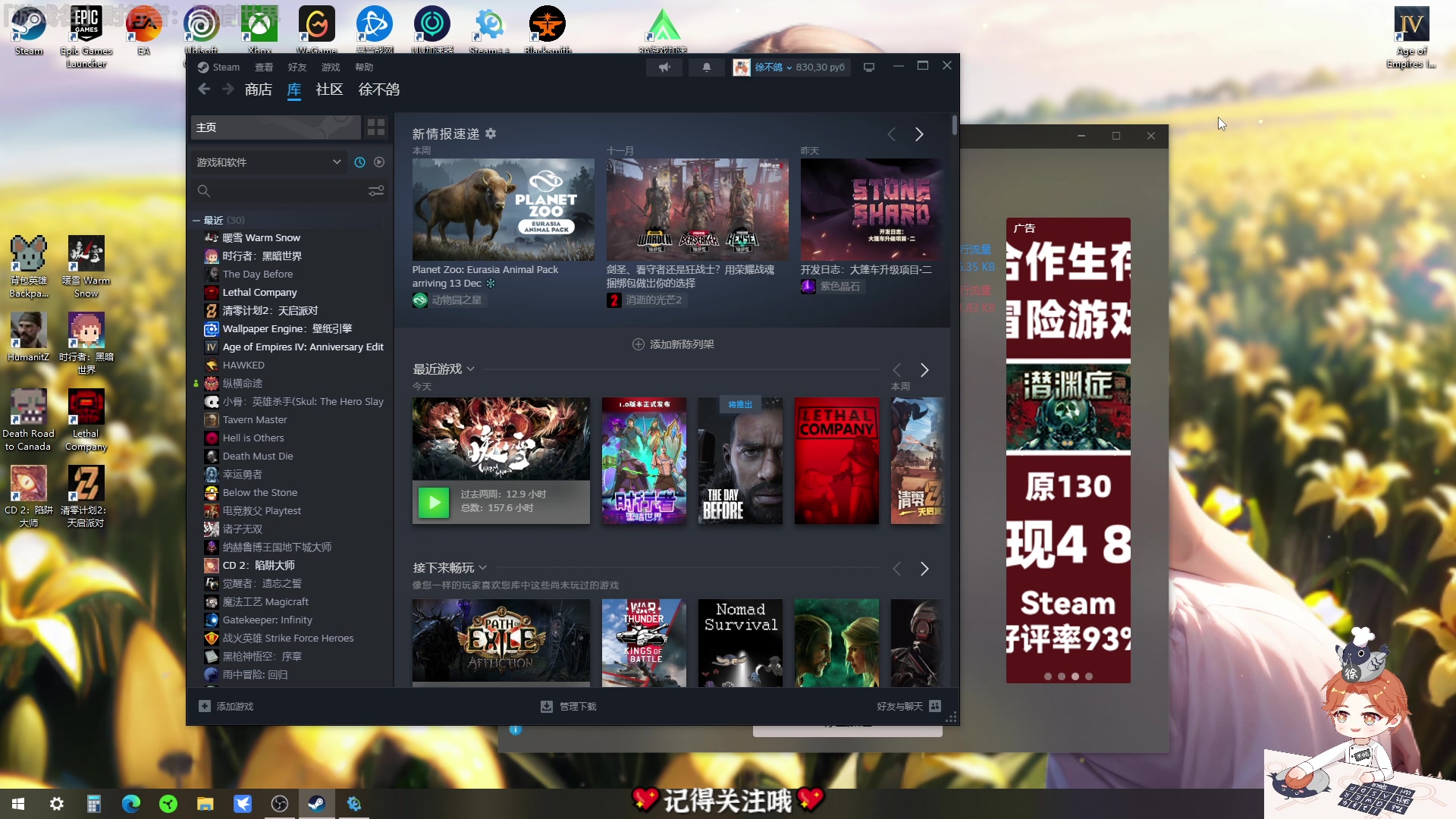Next page of Play Next shelf

924,569
